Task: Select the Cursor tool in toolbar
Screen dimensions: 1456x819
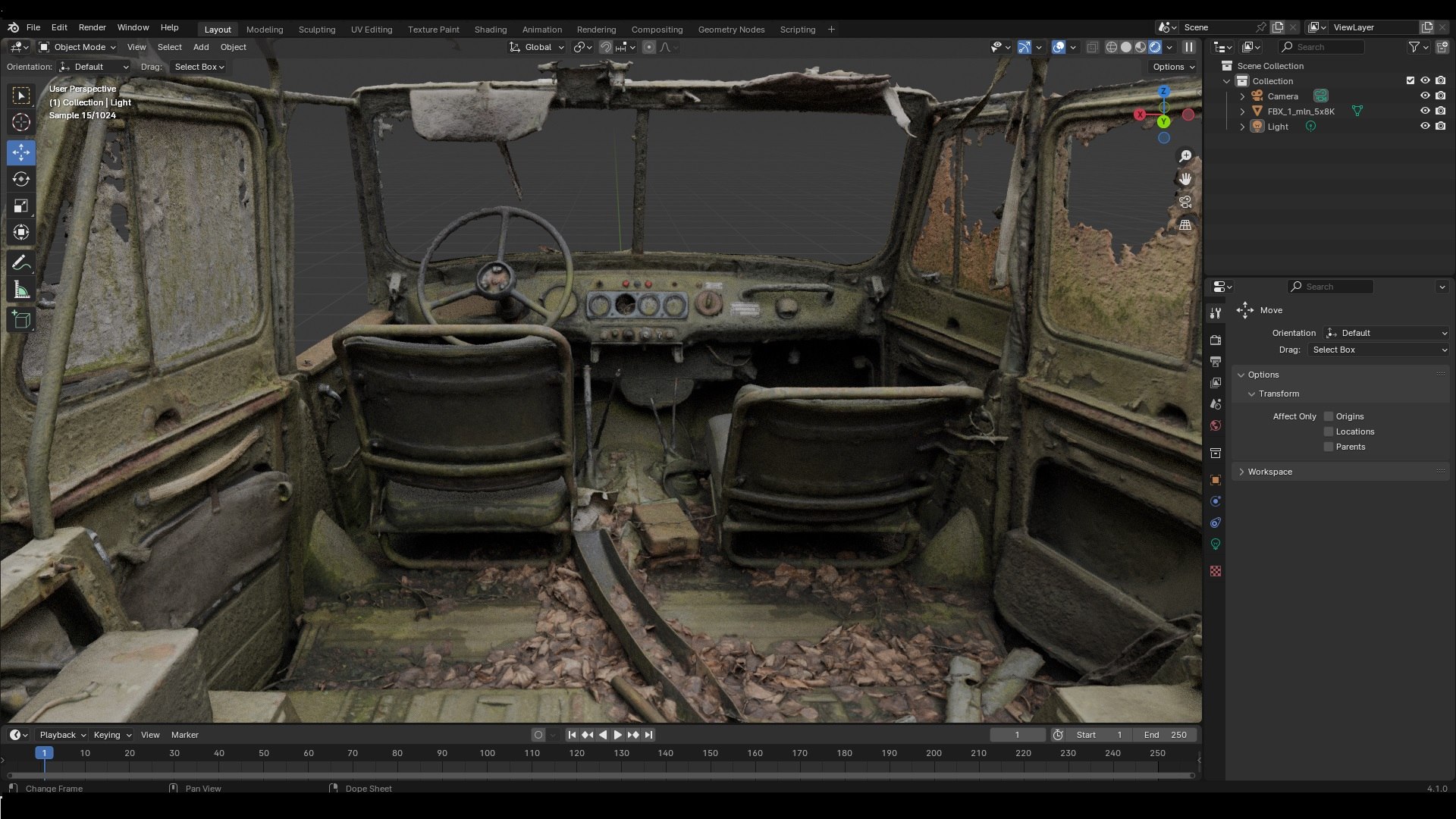Action: [x=21, y=122]
